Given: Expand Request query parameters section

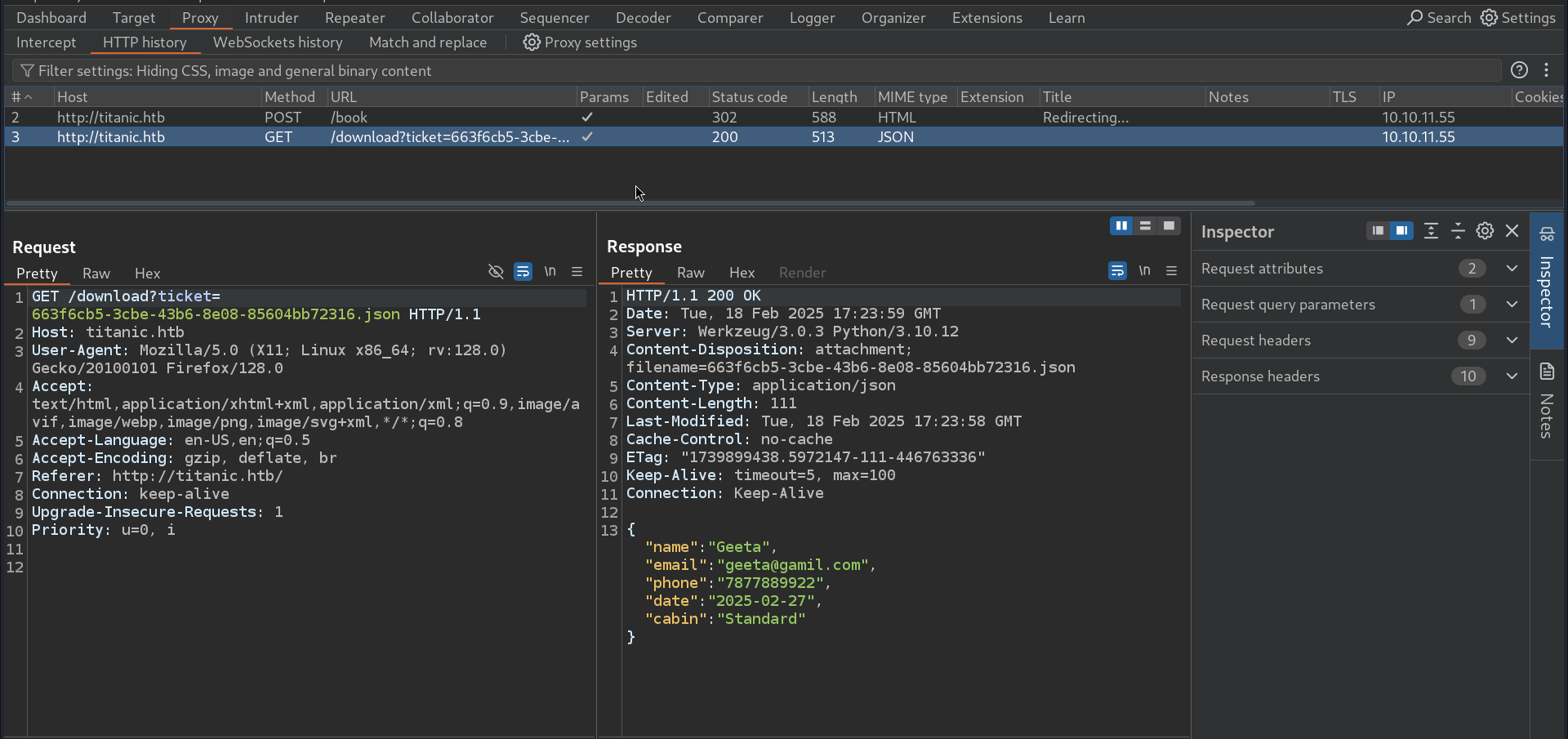Looking at the screenshot, I should click(1512, 305).
